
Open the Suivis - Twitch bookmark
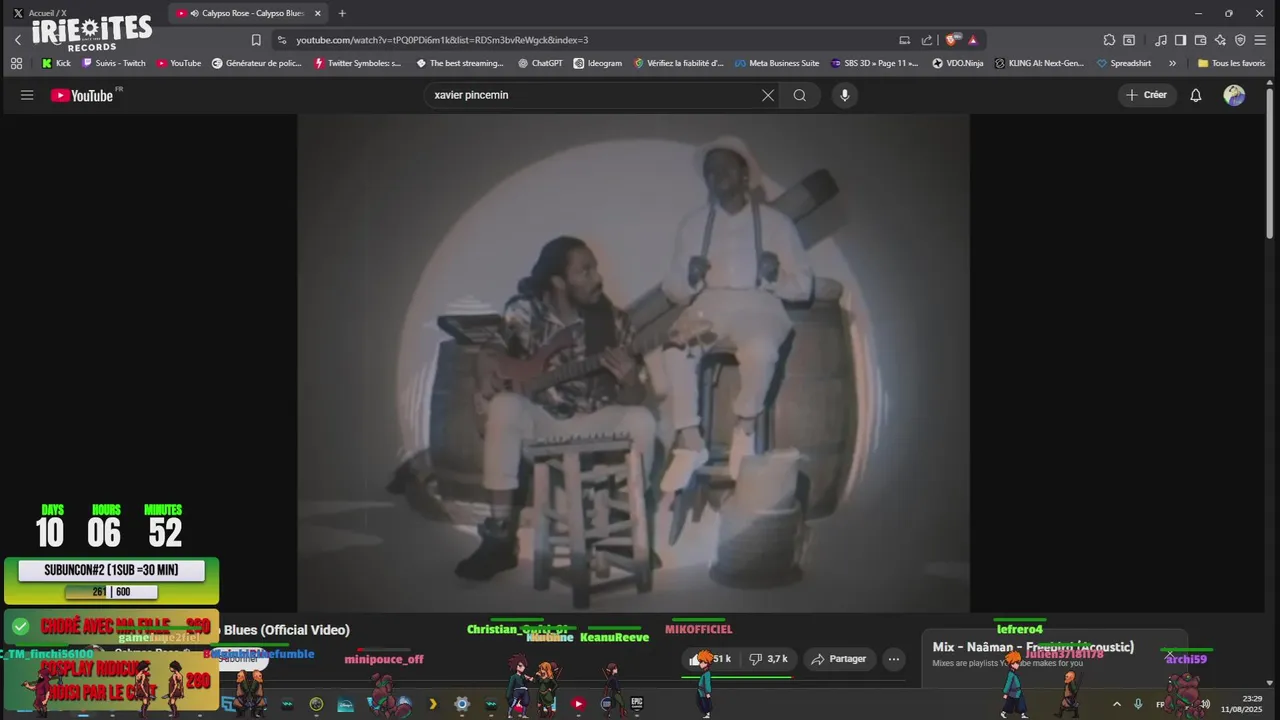(113, 63)
